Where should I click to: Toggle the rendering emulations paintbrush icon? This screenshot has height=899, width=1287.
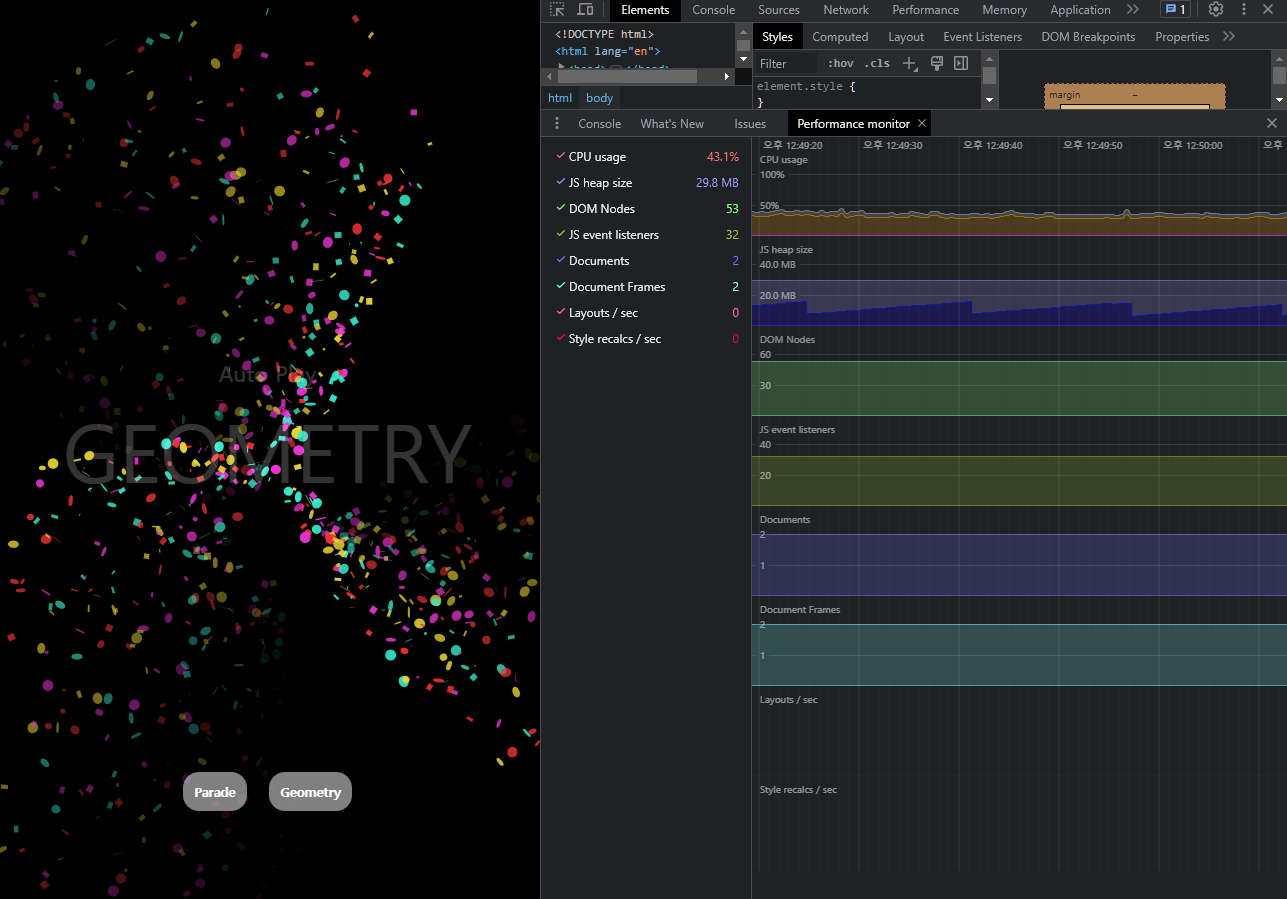[937, 63]
